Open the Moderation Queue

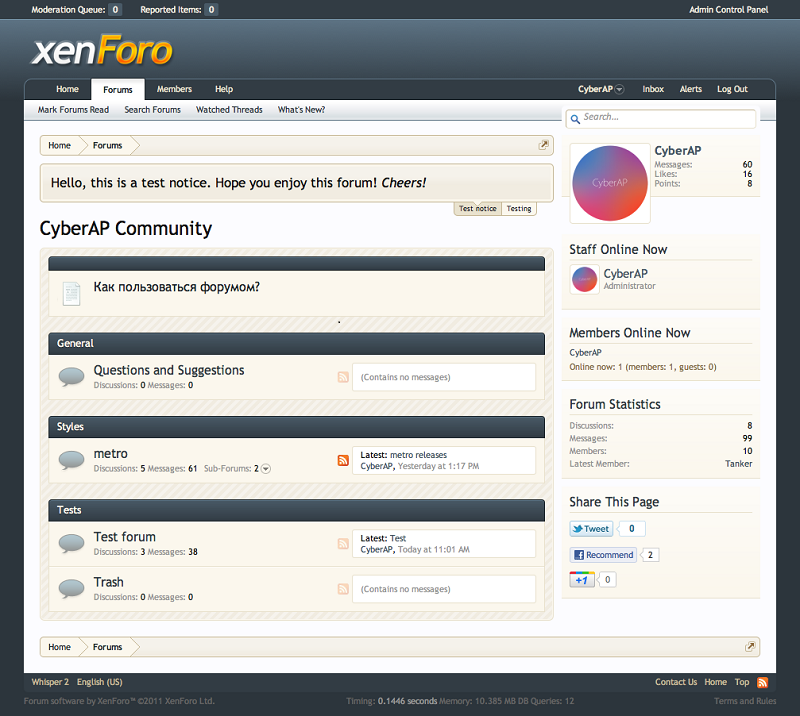(77, 10)
